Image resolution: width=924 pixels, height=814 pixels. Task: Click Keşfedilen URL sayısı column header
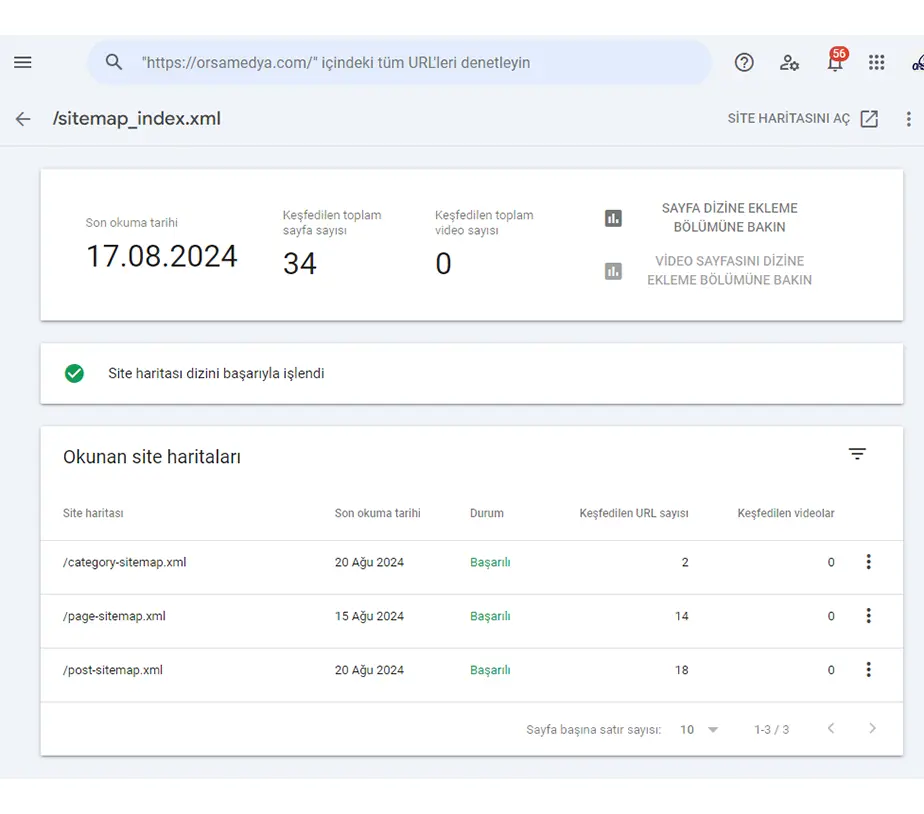click(634, 513)
